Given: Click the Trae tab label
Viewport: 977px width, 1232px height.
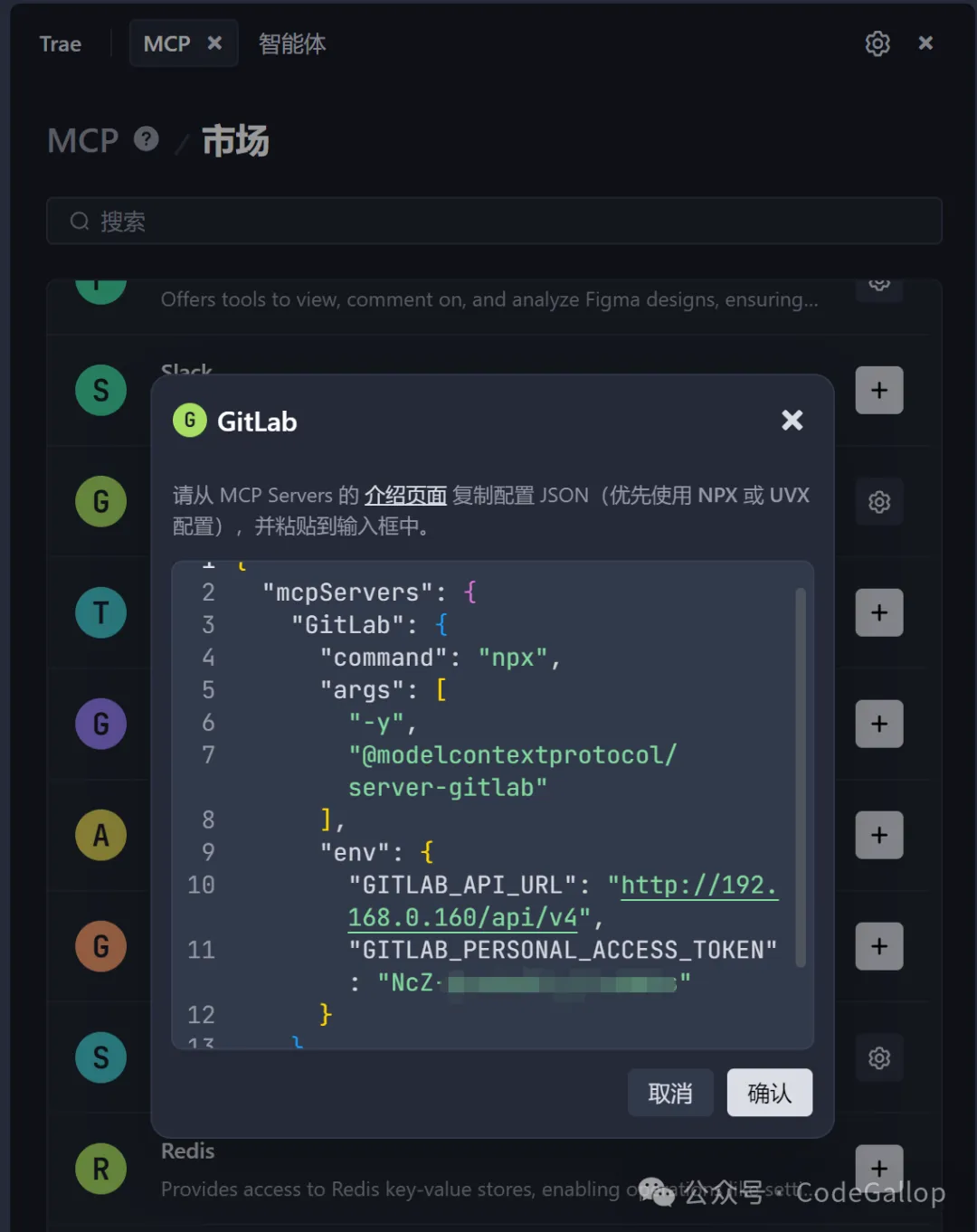Looking at the screenshot, I should tap(61, 43).
